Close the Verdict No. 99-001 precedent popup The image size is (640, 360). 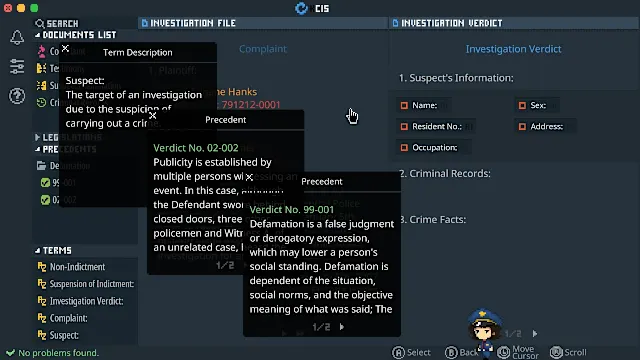point(249,177)
